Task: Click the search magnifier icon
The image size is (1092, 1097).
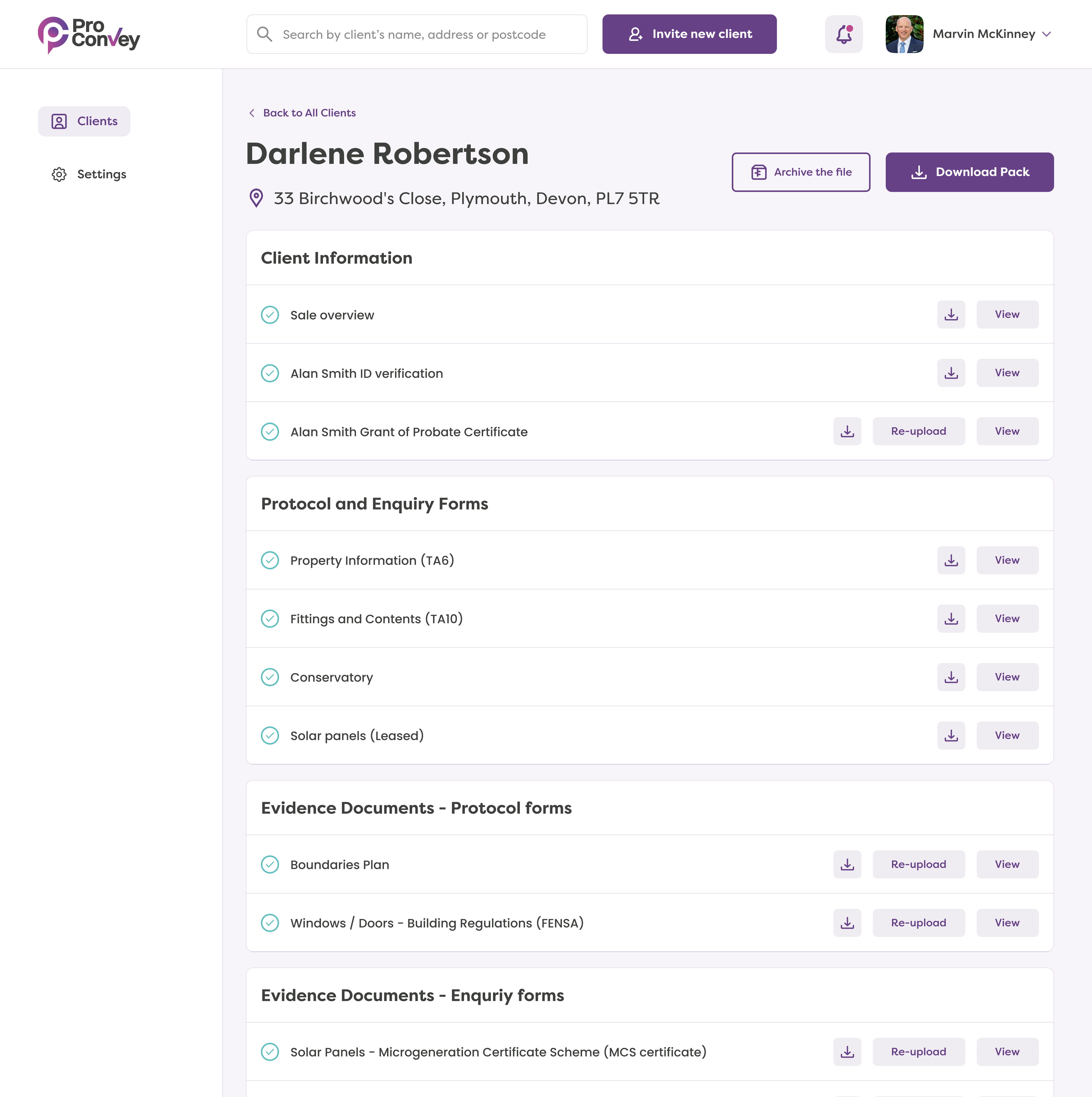Action: pos(264,34)
